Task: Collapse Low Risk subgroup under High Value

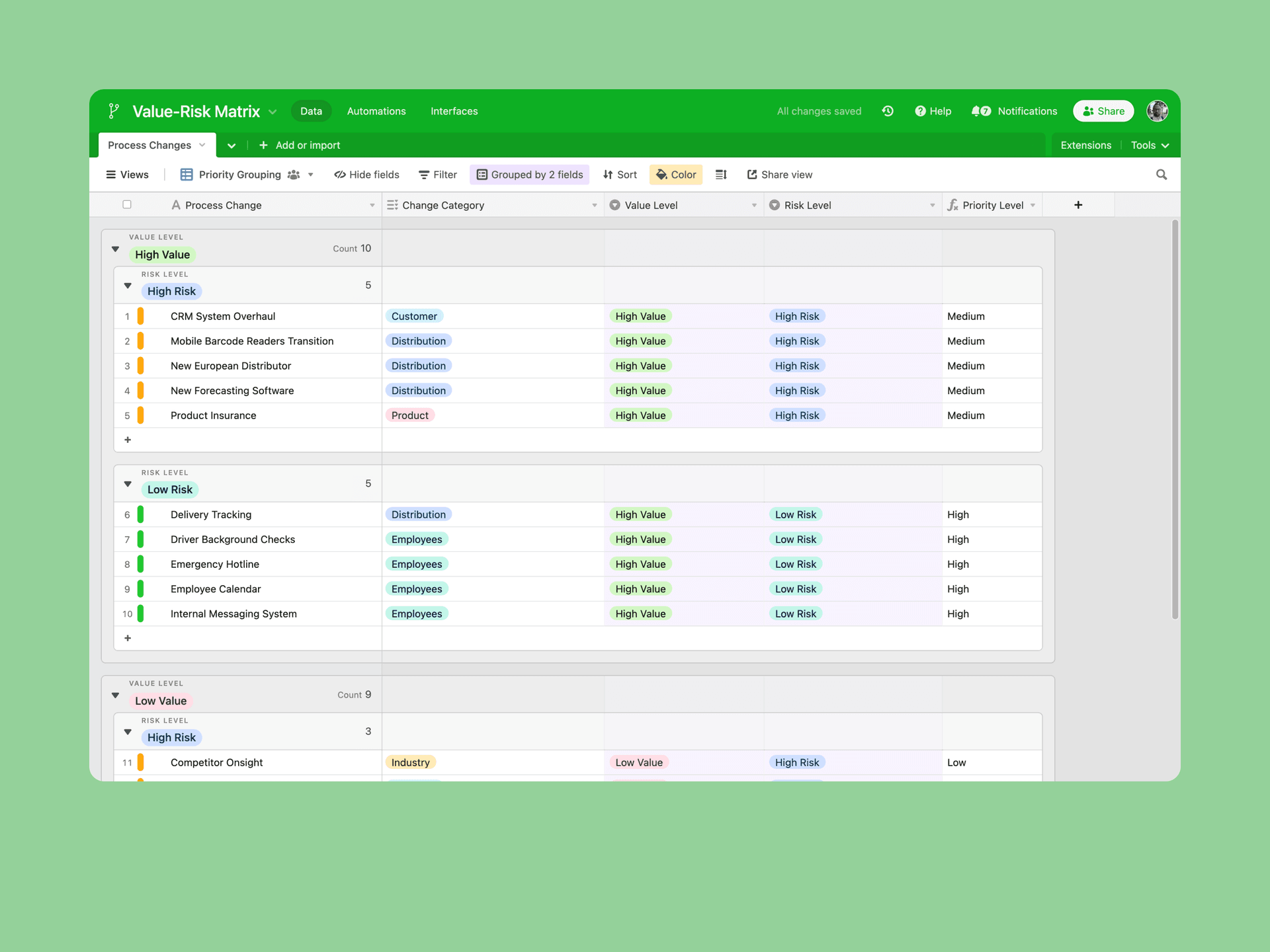Action: (128, 484)
